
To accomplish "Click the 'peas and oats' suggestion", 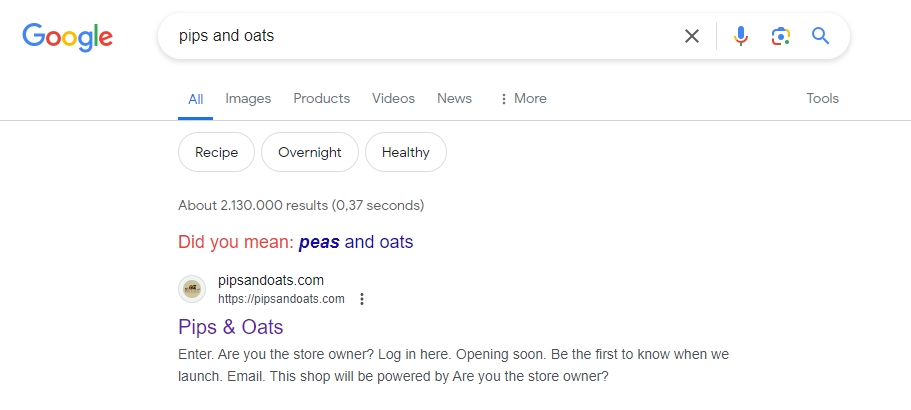I will pos(355,242).
